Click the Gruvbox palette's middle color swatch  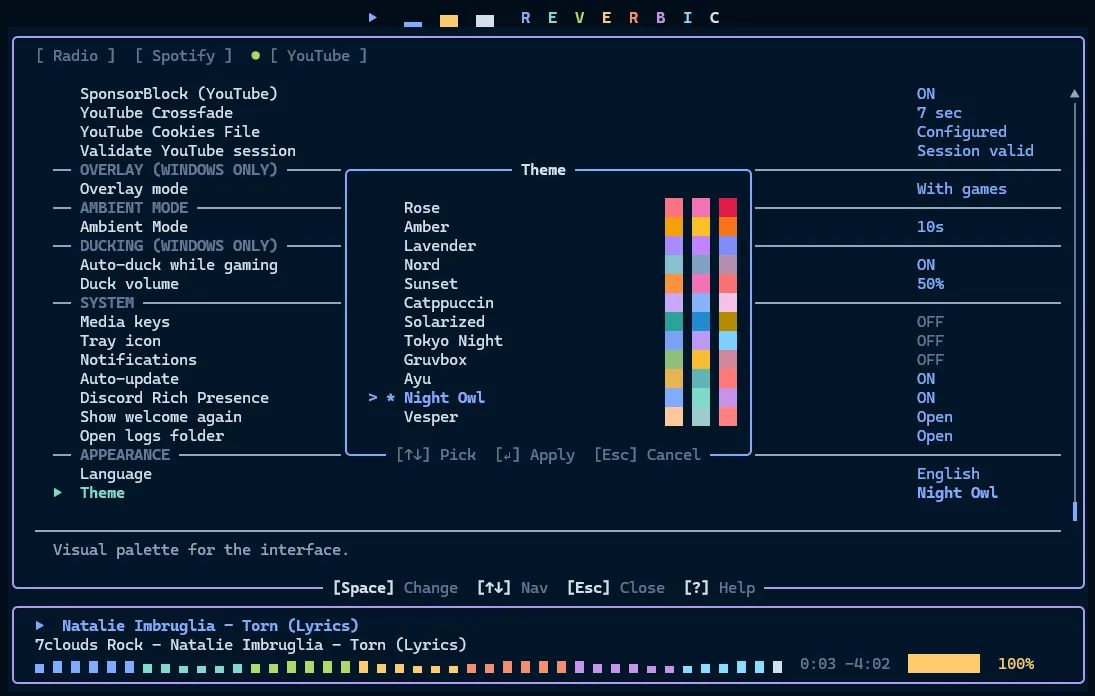coord(700,360)
